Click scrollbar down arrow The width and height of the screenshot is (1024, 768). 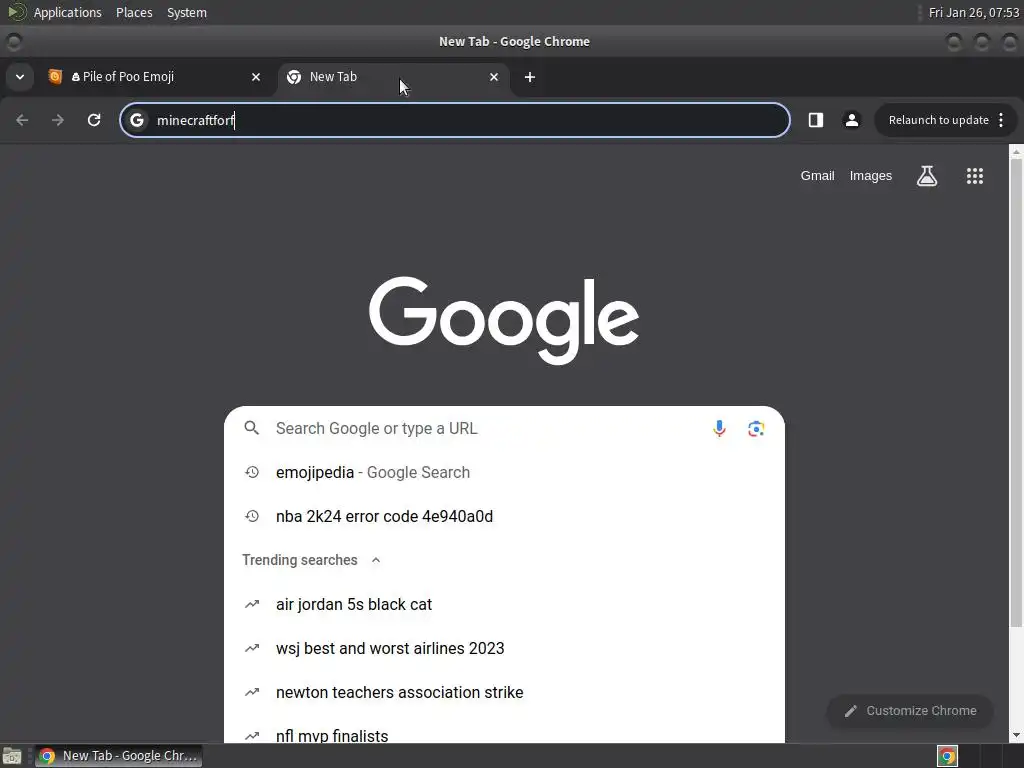pos(1016,735)
